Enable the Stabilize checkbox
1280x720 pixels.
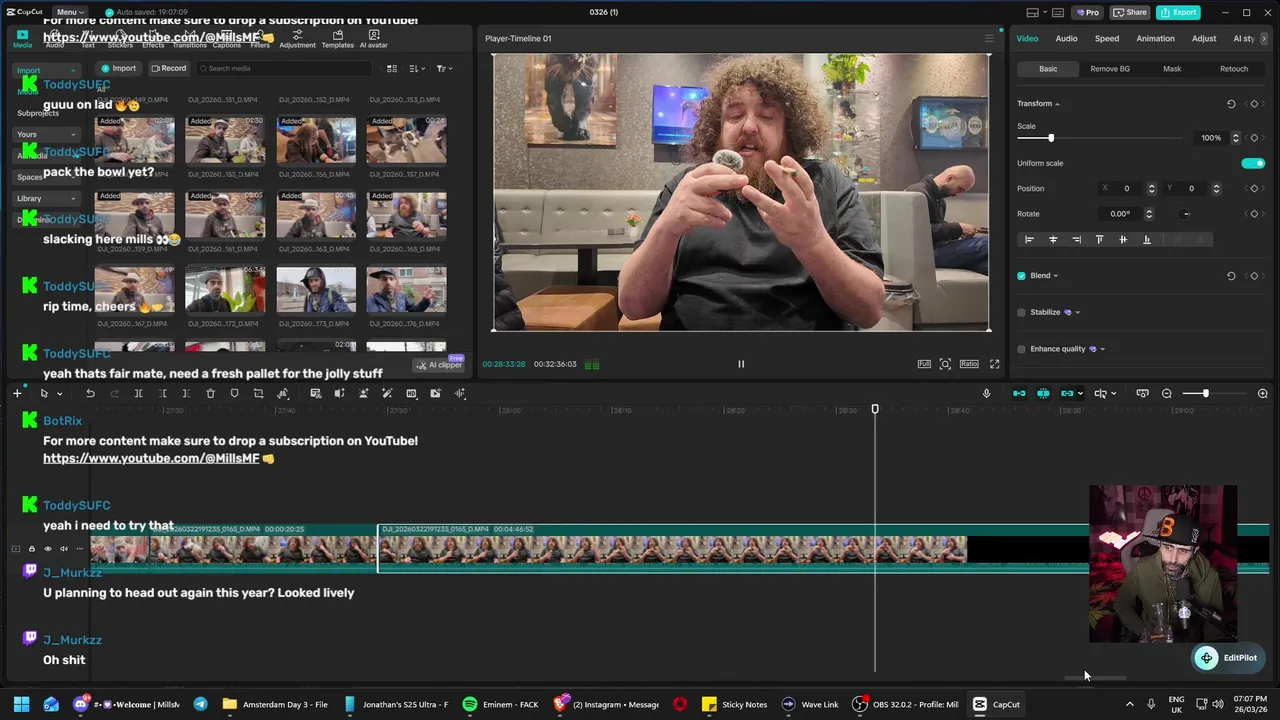[1021, 312]
